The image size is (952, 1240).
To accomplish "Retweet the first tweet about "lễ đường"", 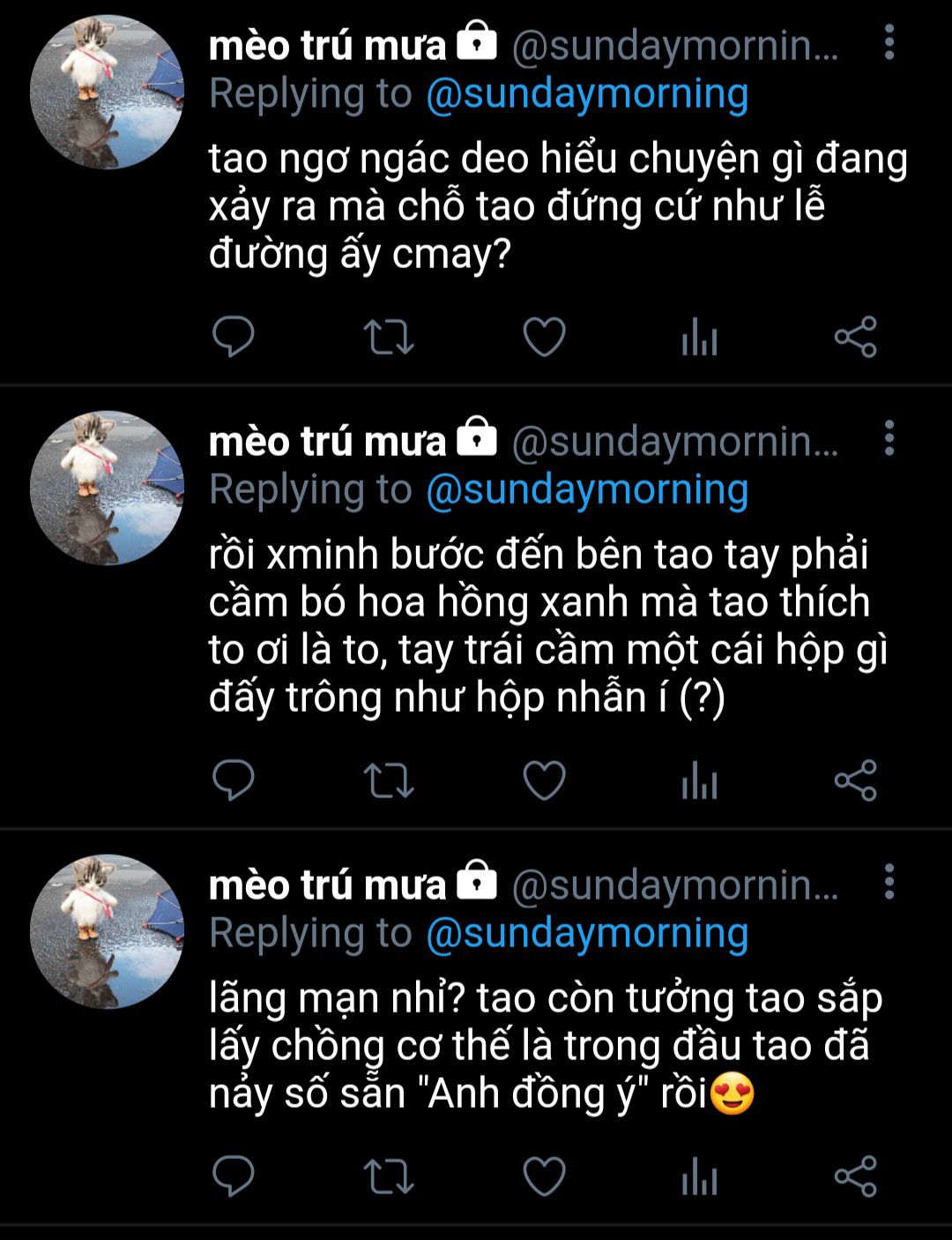I will [x=389, y=337].
